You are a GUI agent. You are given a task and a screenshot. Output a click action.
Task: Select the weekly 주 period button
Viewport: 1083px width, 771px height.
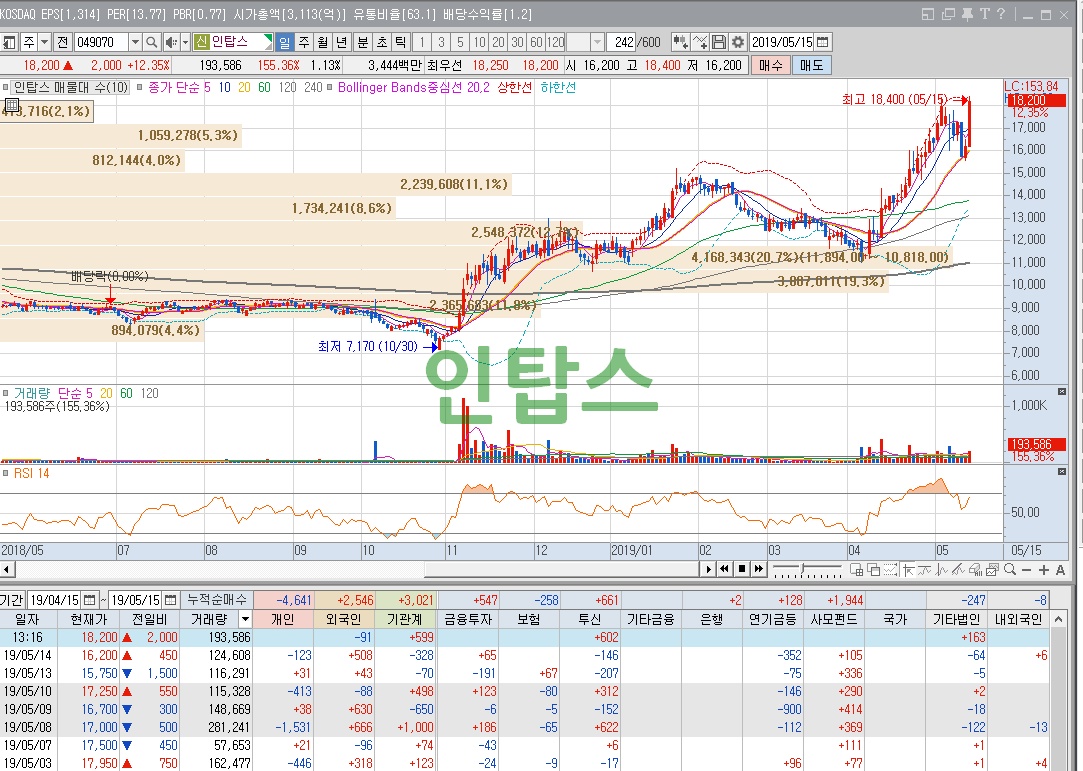[304, 42]
